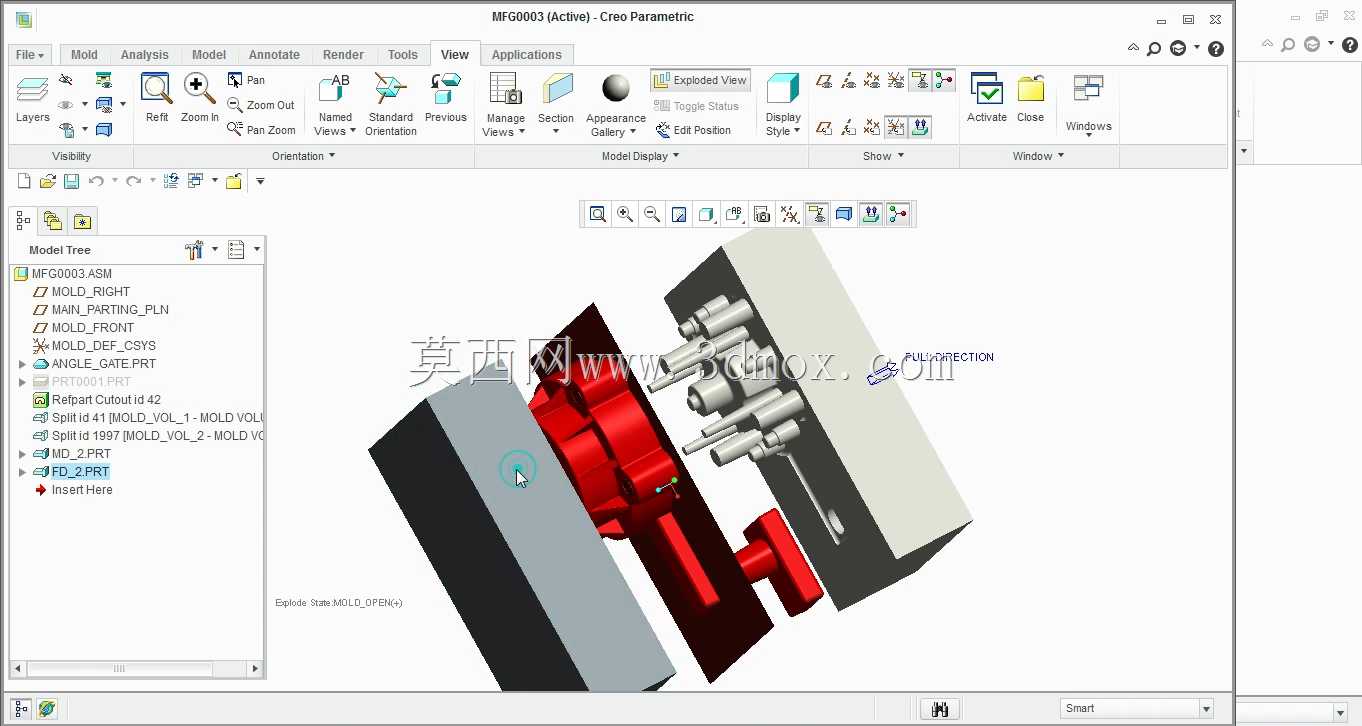Expand the MD_2.PRT tree node
1362x726 pixels.
tap(23, 454)
